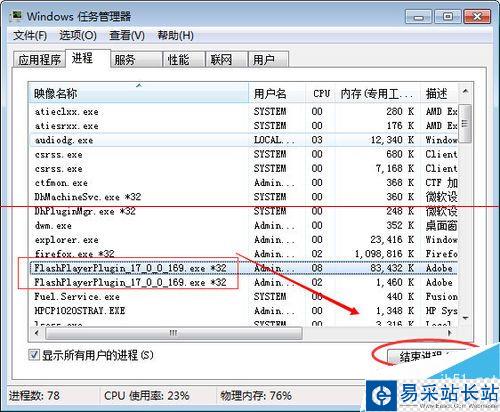Click the 进程数: 78 status entry
Image resolution: width=500 pixels, height=412 pixels.
[x=35, y=396]
